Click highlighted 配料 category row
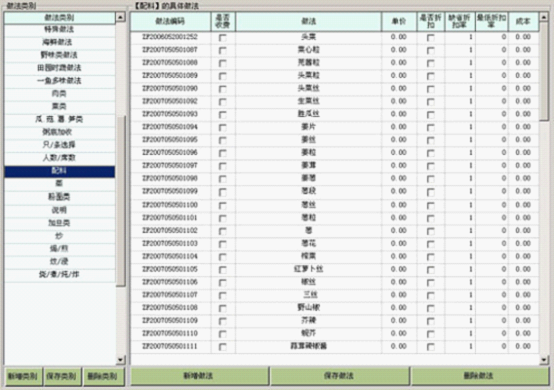 pos(59,171)
